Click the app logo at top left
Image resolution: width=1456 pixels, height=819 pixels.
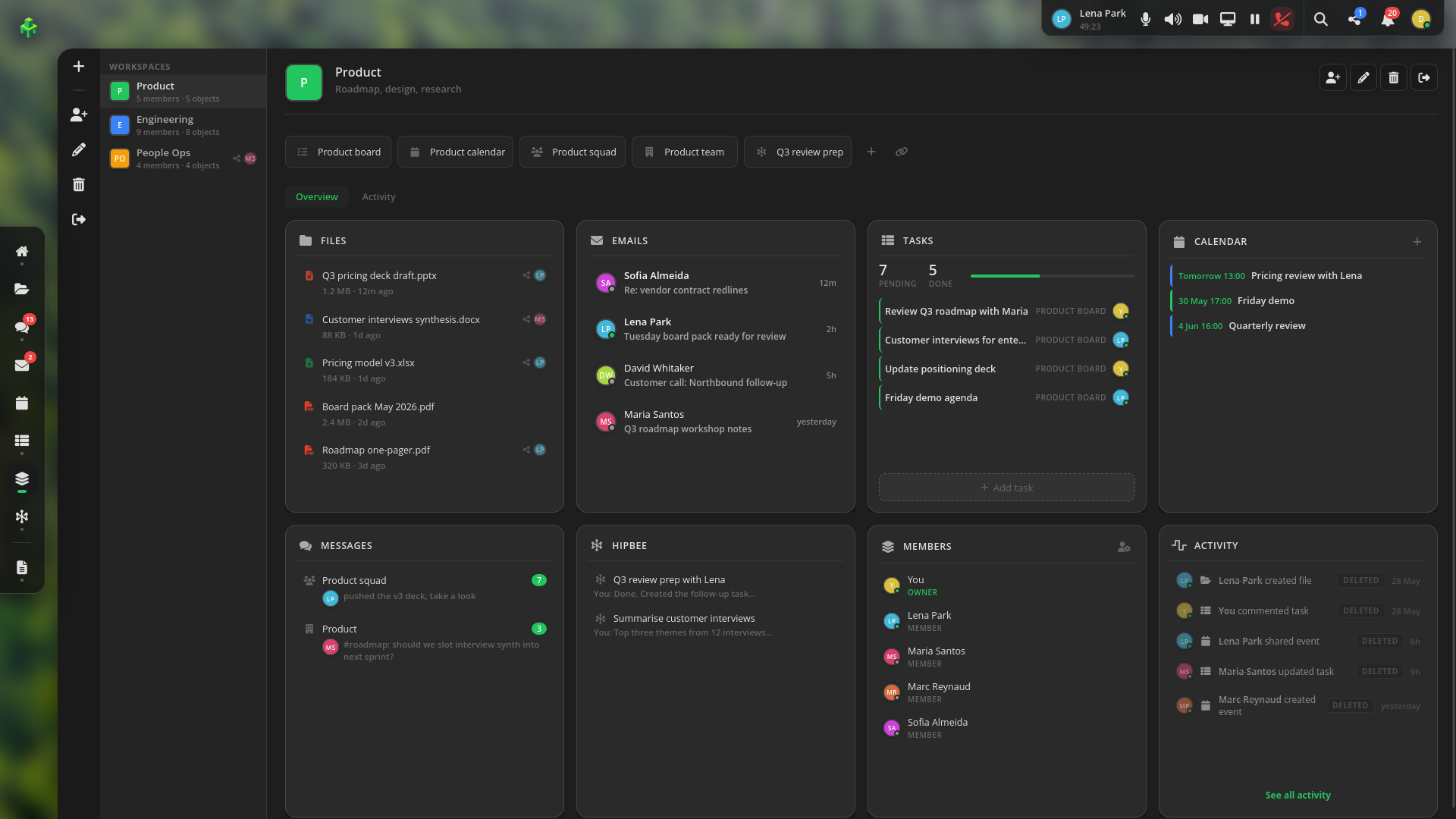[x=29, y=27]
